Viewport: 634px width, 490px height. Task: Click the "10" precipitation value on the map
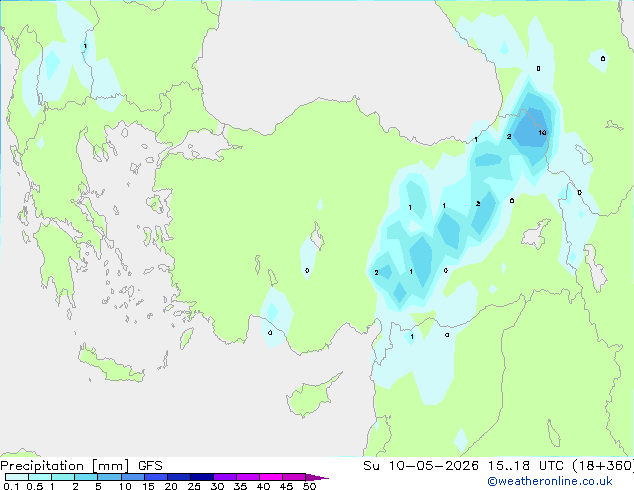tap(542, 133)
